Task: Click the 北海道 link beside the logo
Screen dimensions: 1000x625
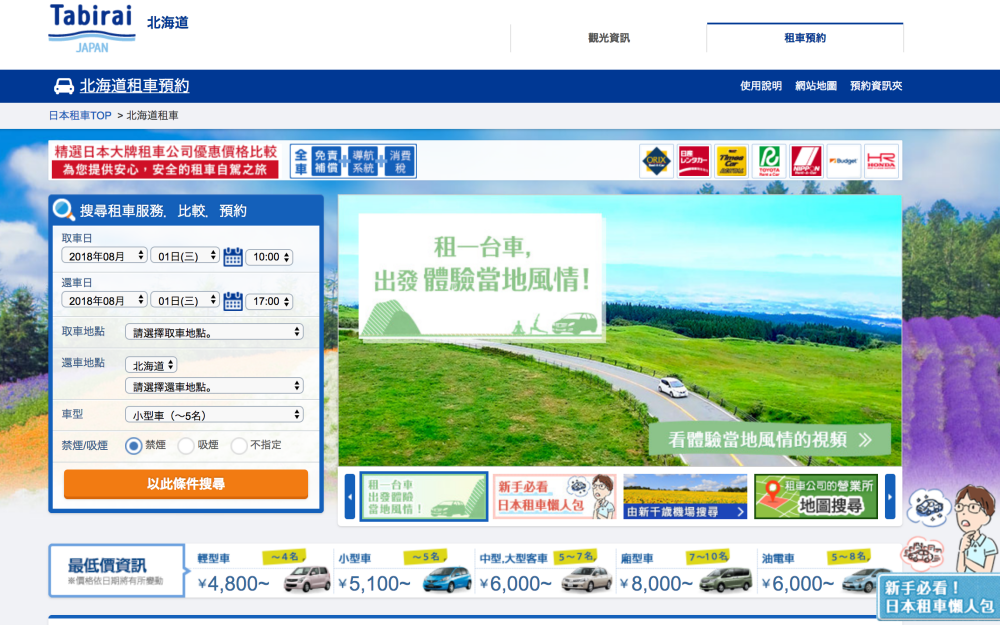Action: (x=168, y=22)
